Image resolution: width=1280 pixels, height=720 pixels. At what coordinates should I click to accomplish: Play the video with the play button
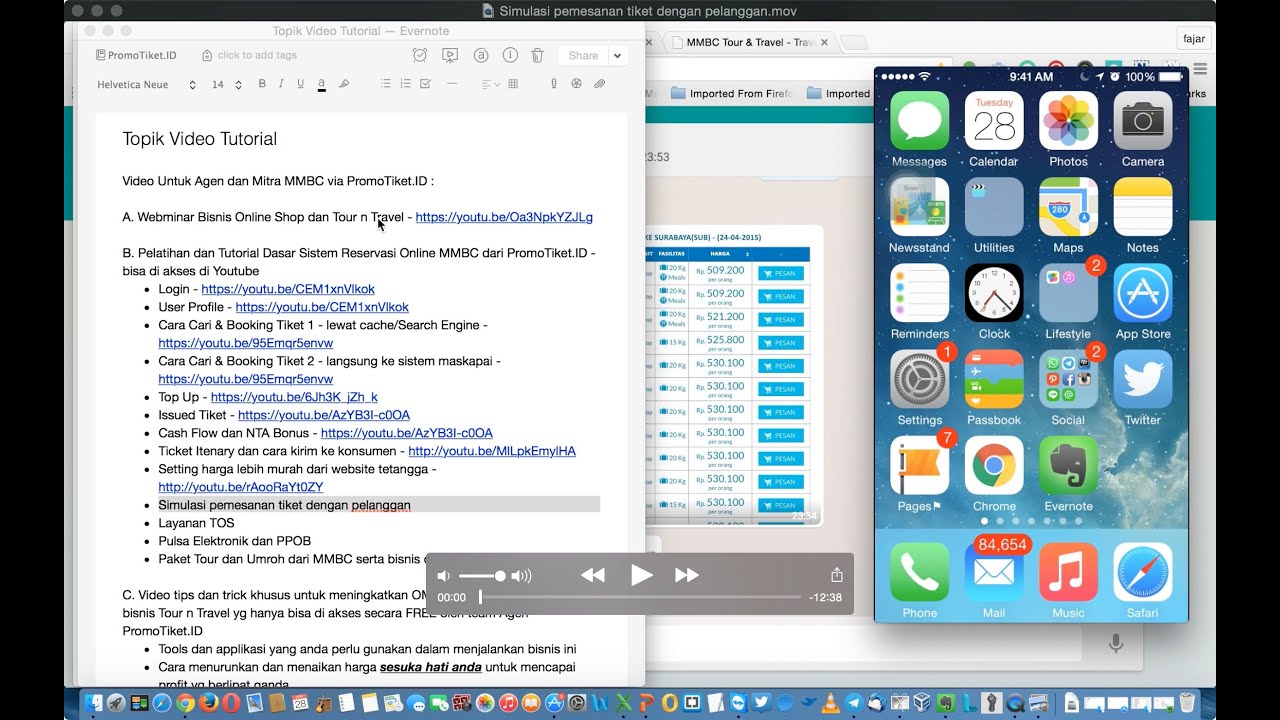coord(641,575)
